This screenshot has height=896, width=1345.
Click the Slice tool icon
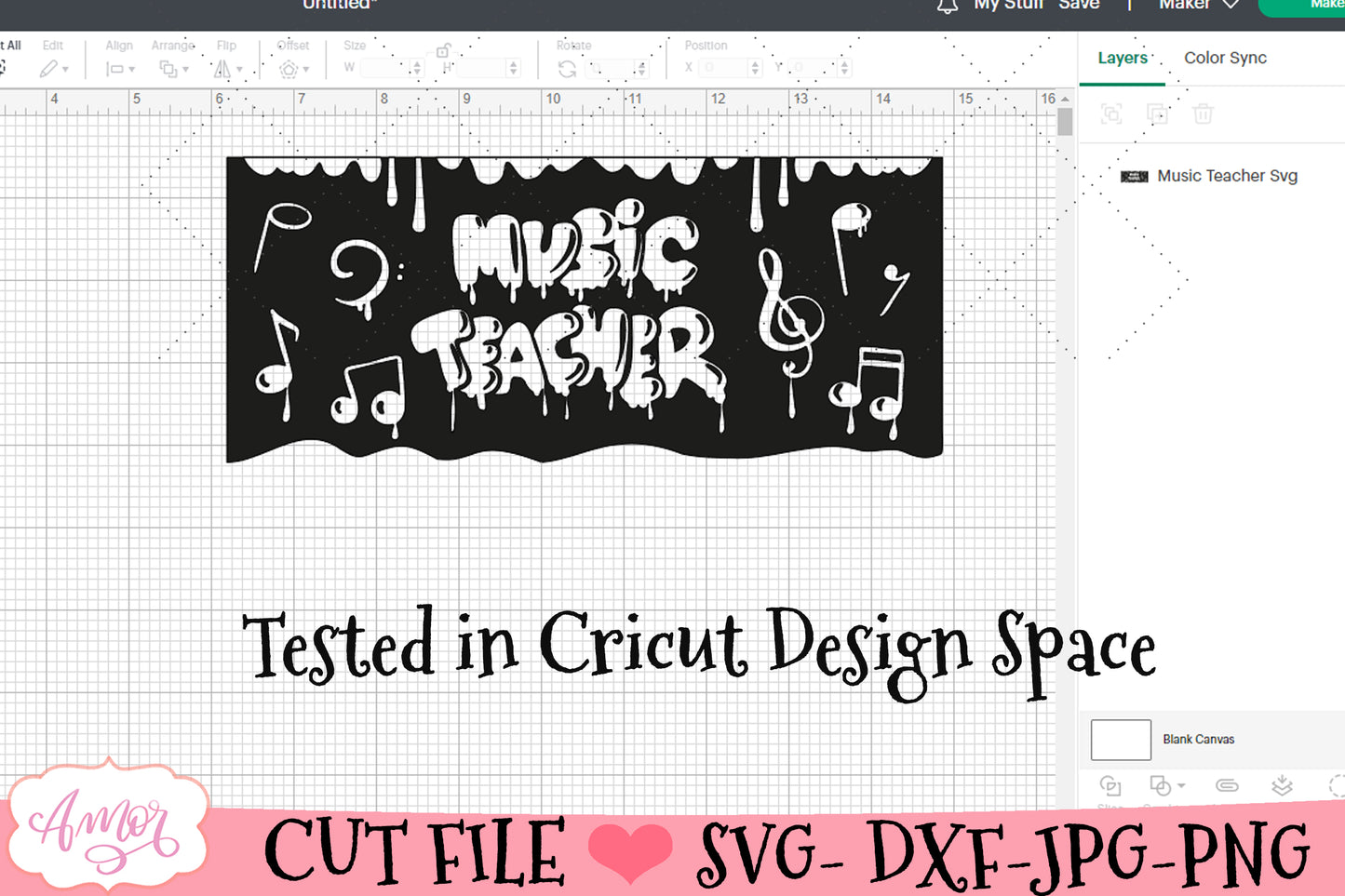[1110, 785]
